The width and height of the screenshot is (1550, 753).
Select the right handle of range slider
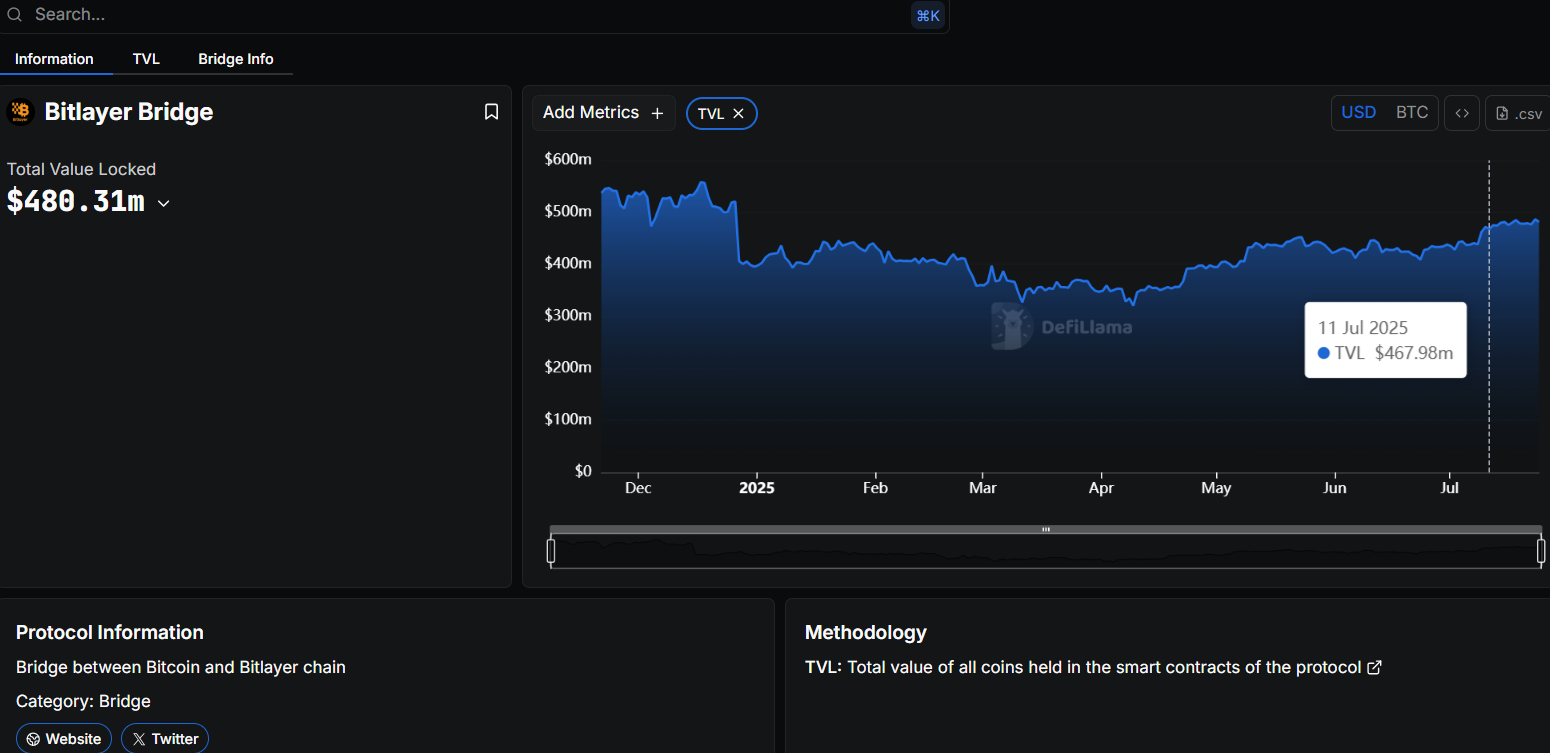pyautogui.click(x=1541, y=550)
